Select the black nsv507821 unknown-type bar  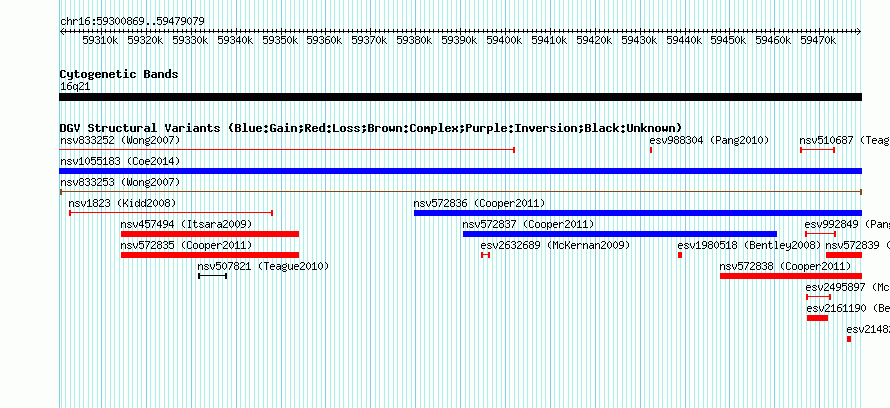(213, 276)
